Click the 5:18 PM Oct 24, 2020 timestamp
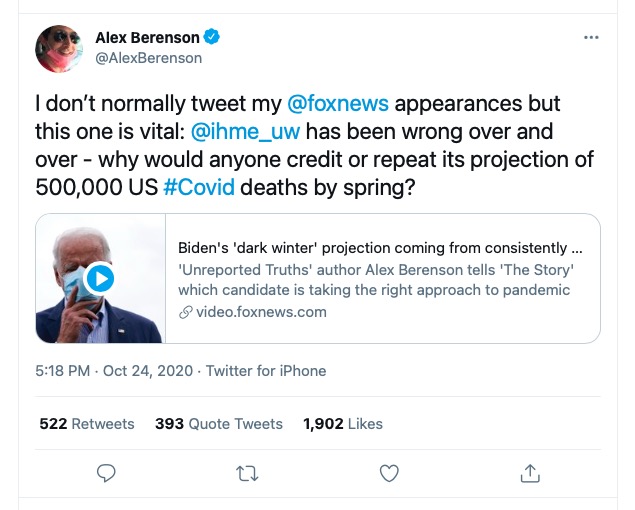The image size is (635, 510). 115,371
